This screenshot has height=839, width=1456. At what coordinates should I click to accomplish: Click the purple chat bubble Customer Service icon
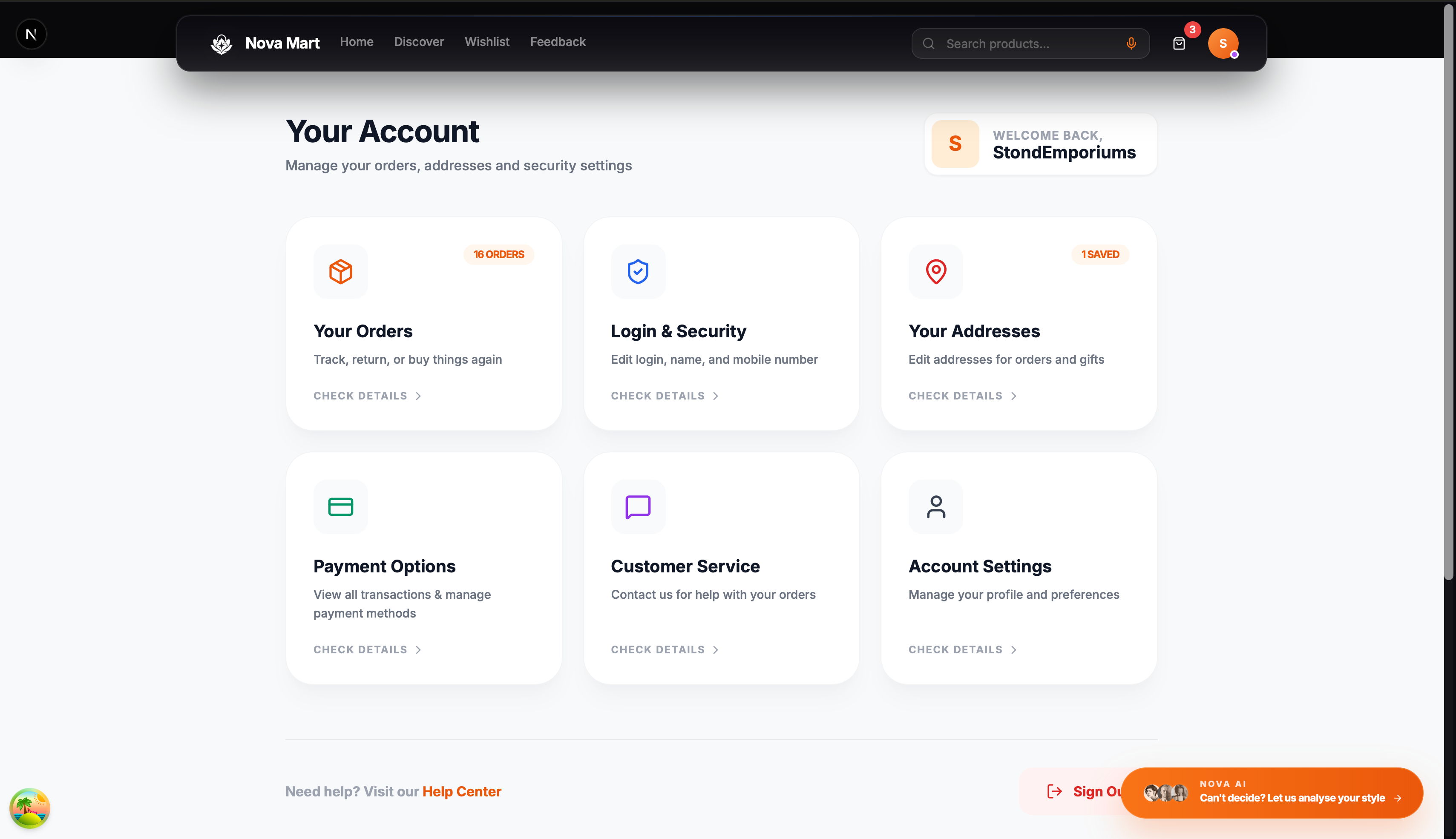(638, 506)
